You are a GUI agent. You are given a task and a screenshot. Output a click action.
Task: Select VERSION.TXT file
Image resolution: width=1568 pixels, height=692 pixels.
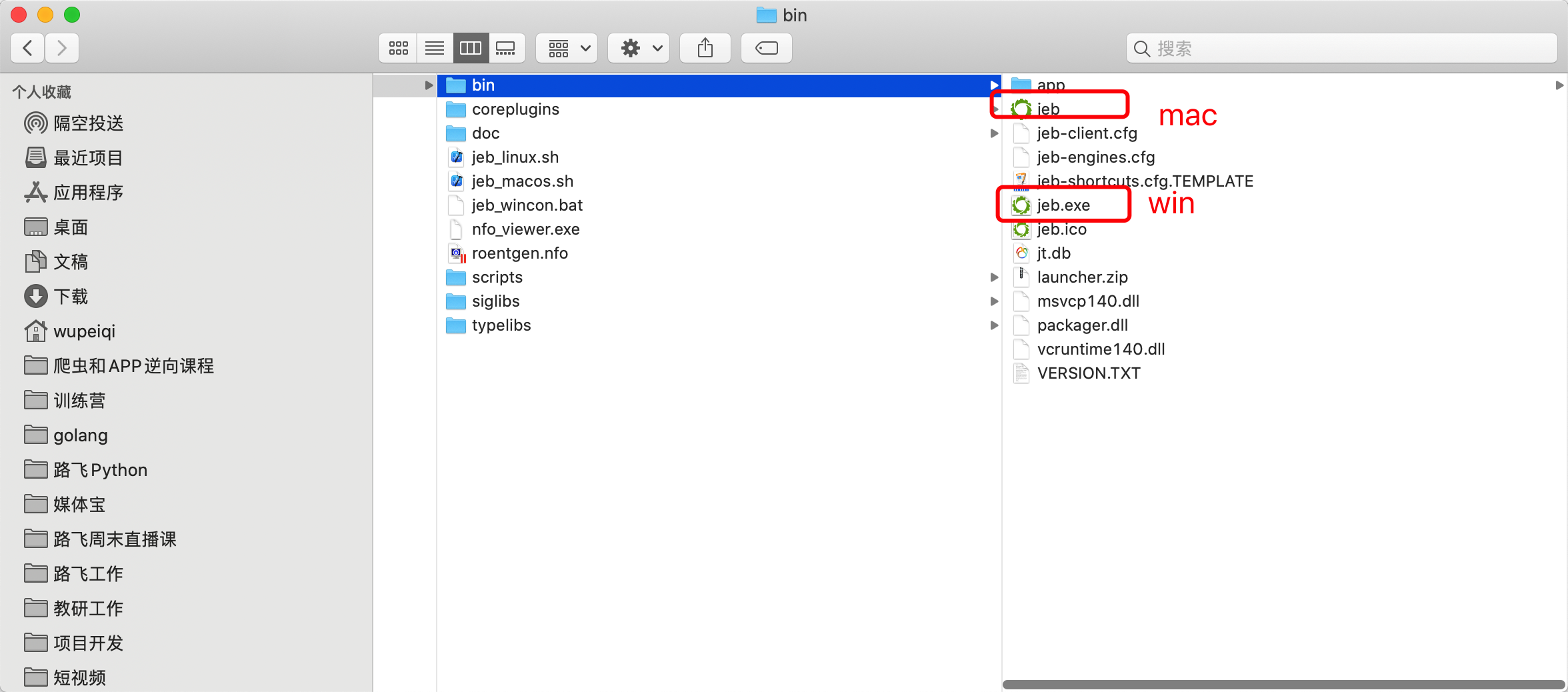(x=1077, y=373)
